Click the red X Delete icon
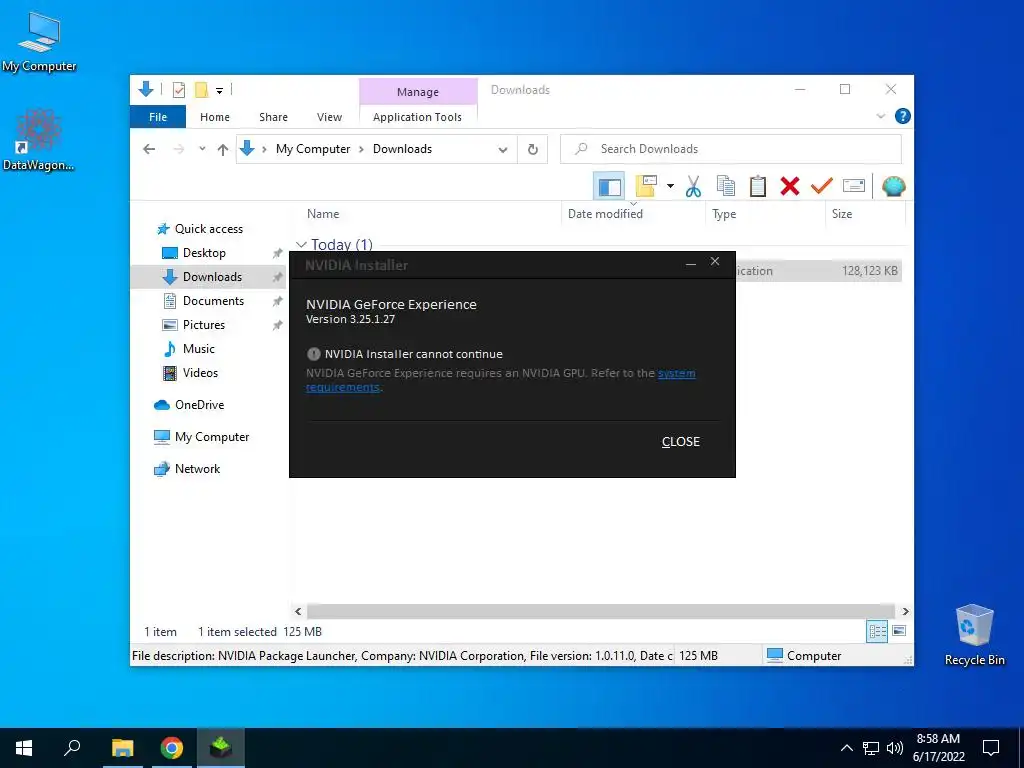The width and height of the screenshot is (1024, 768). (790, 186)
